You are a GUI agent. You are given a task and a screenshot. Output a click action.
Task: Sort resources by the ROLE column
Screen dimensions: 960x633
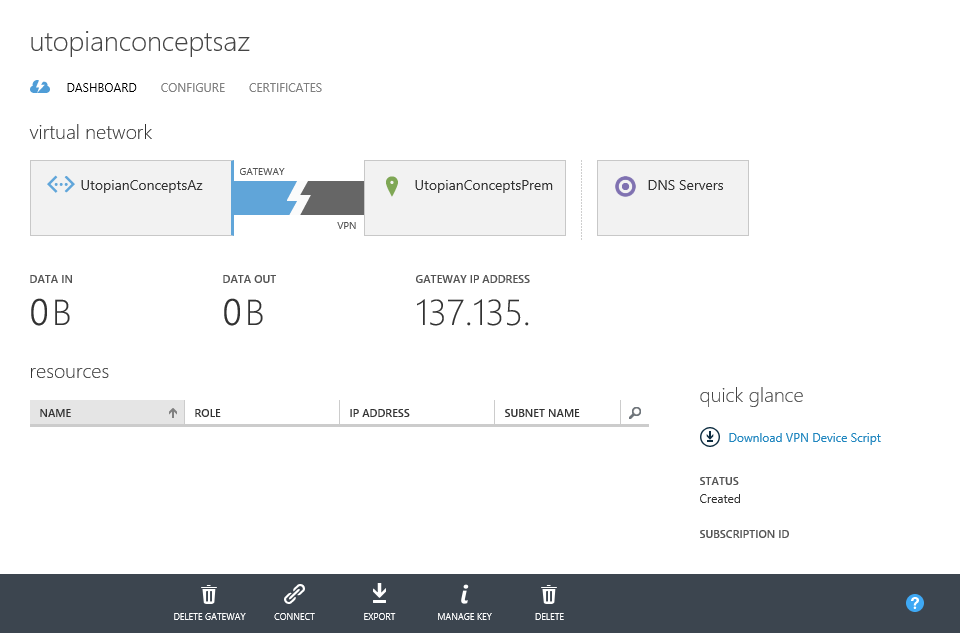[x=262, y=413]
